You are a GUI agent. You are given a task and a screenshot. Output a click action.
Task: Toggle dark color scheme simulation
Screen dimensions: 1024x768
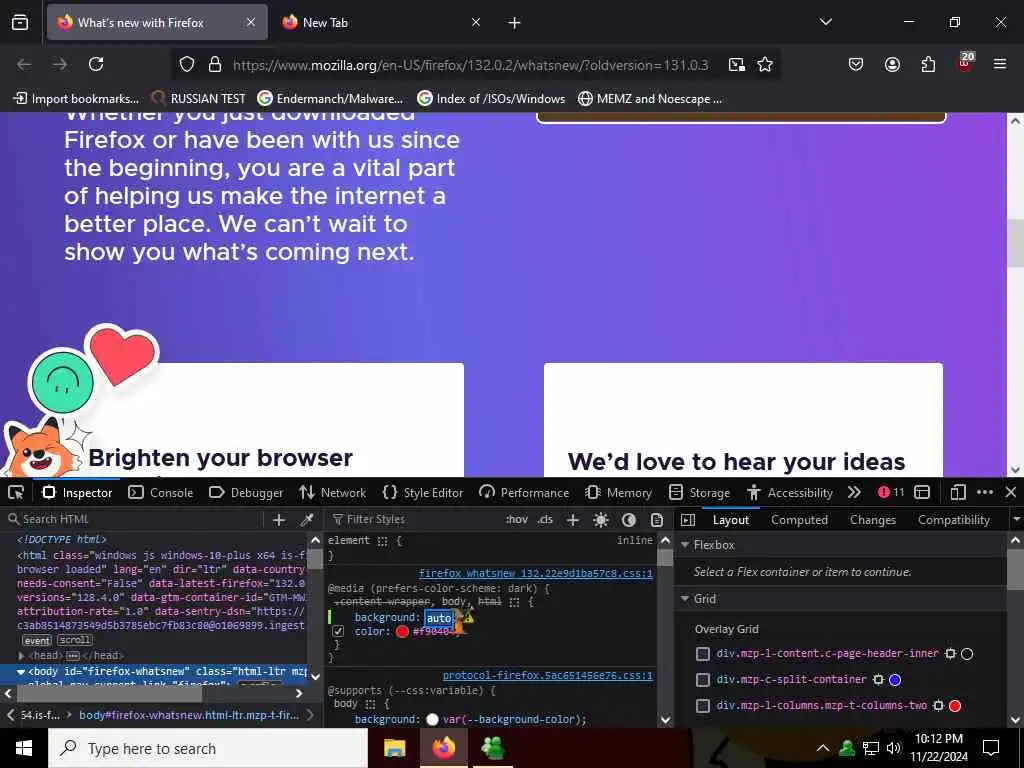click(x=629, y=520)
